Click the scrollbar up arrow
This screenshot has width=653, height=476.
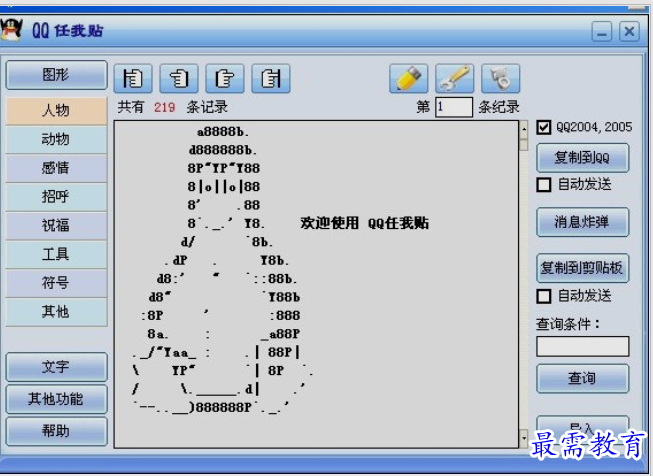point(523,129)
